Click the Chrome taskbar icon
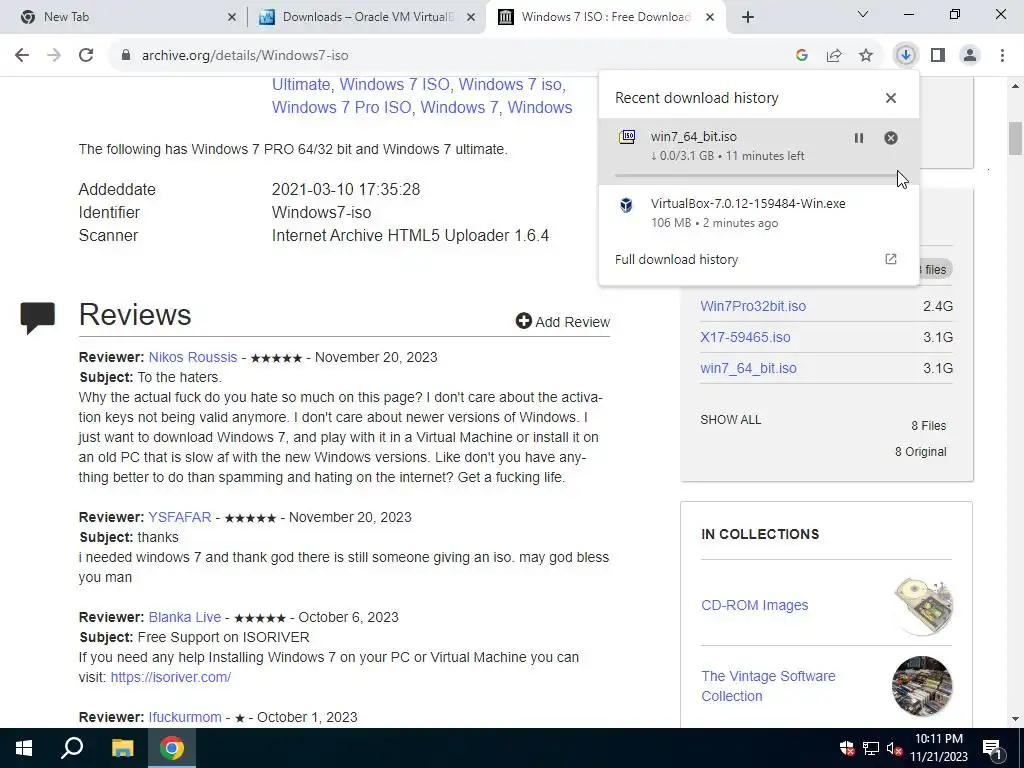Screen dimensions: 1024x768 tap(172, 748)
